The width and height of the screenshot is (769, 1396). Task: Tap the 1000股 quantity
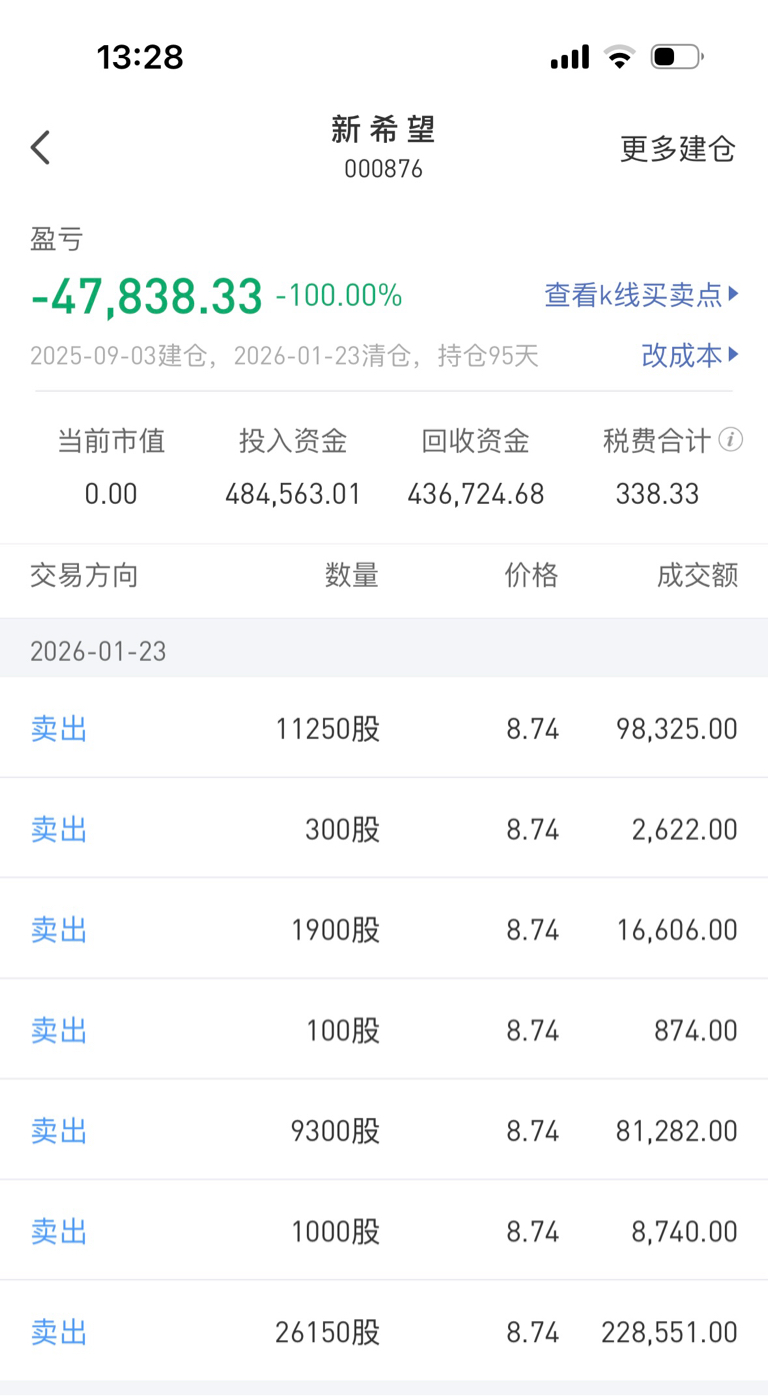point(336,1232)
